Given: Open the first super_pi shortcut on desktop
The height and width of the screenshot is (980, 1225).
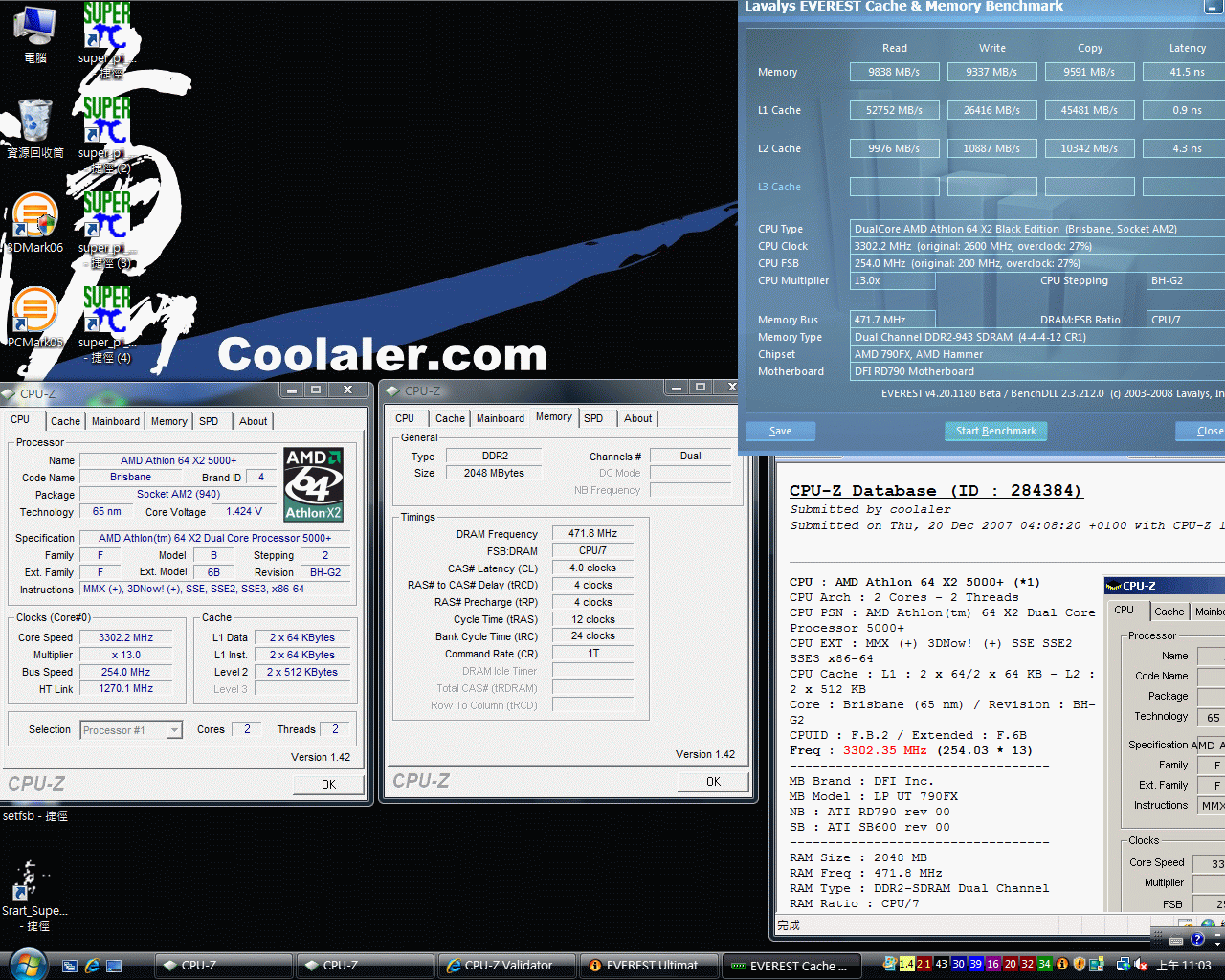Looking at the screenshot, I should click(x=106, y=38).
